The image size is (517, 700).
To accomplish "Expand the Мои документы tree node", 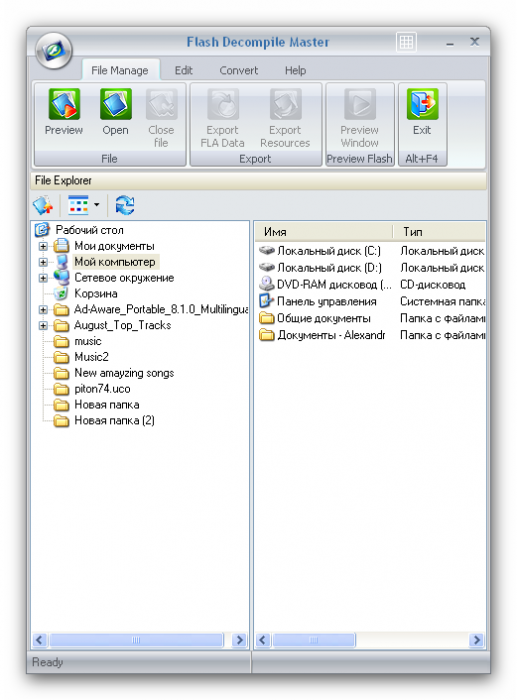I will point(43,246).
